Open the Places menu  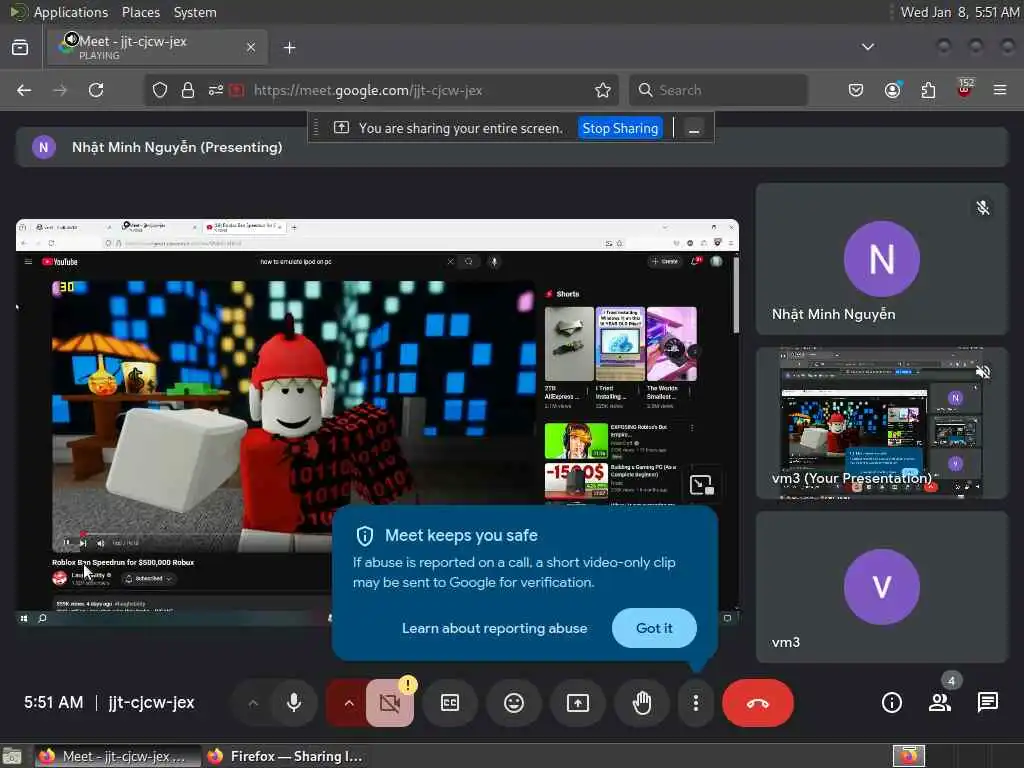(140, 12)
